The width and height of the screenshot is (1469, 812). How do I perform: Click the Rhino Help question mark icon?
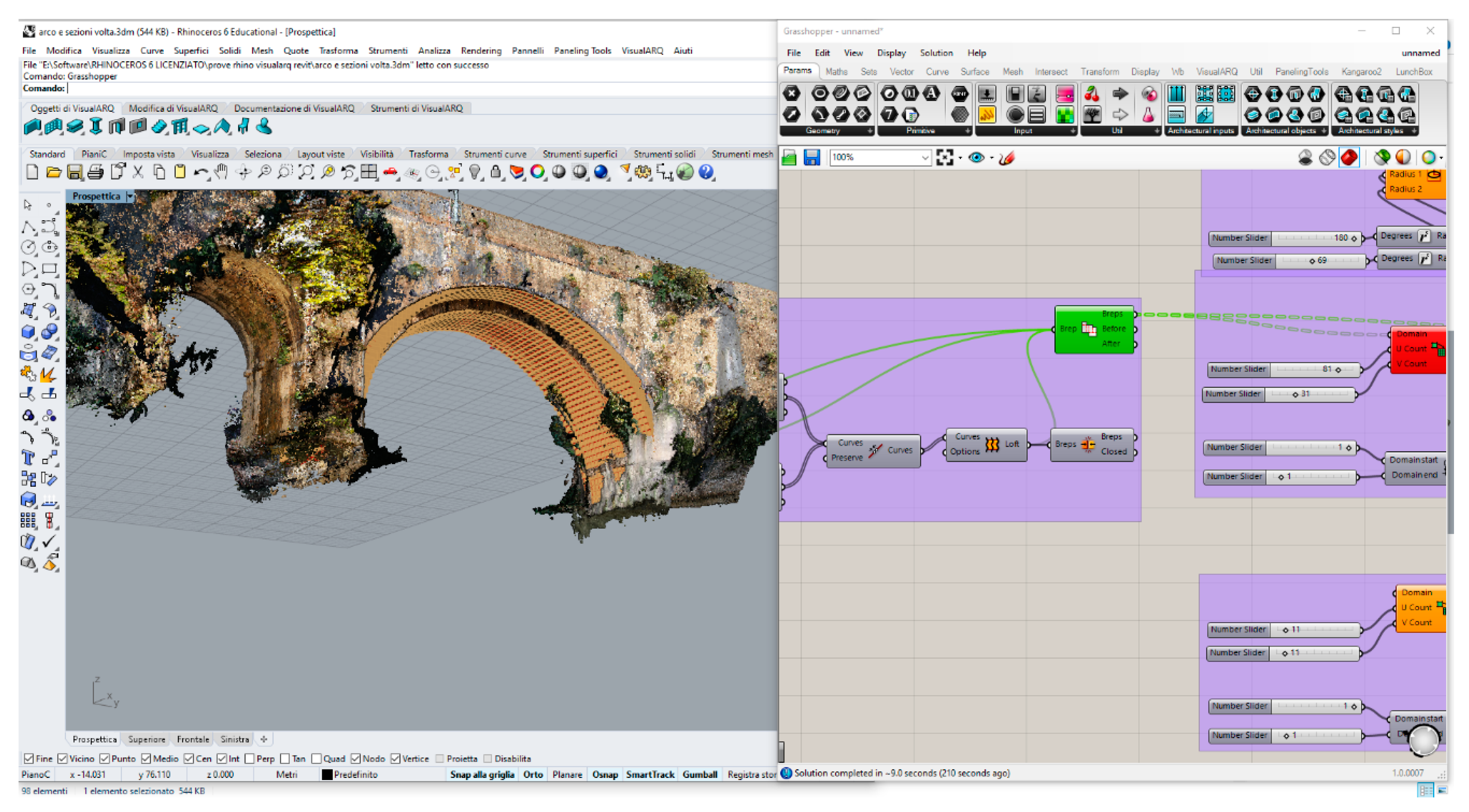click(x=706, y=172)
